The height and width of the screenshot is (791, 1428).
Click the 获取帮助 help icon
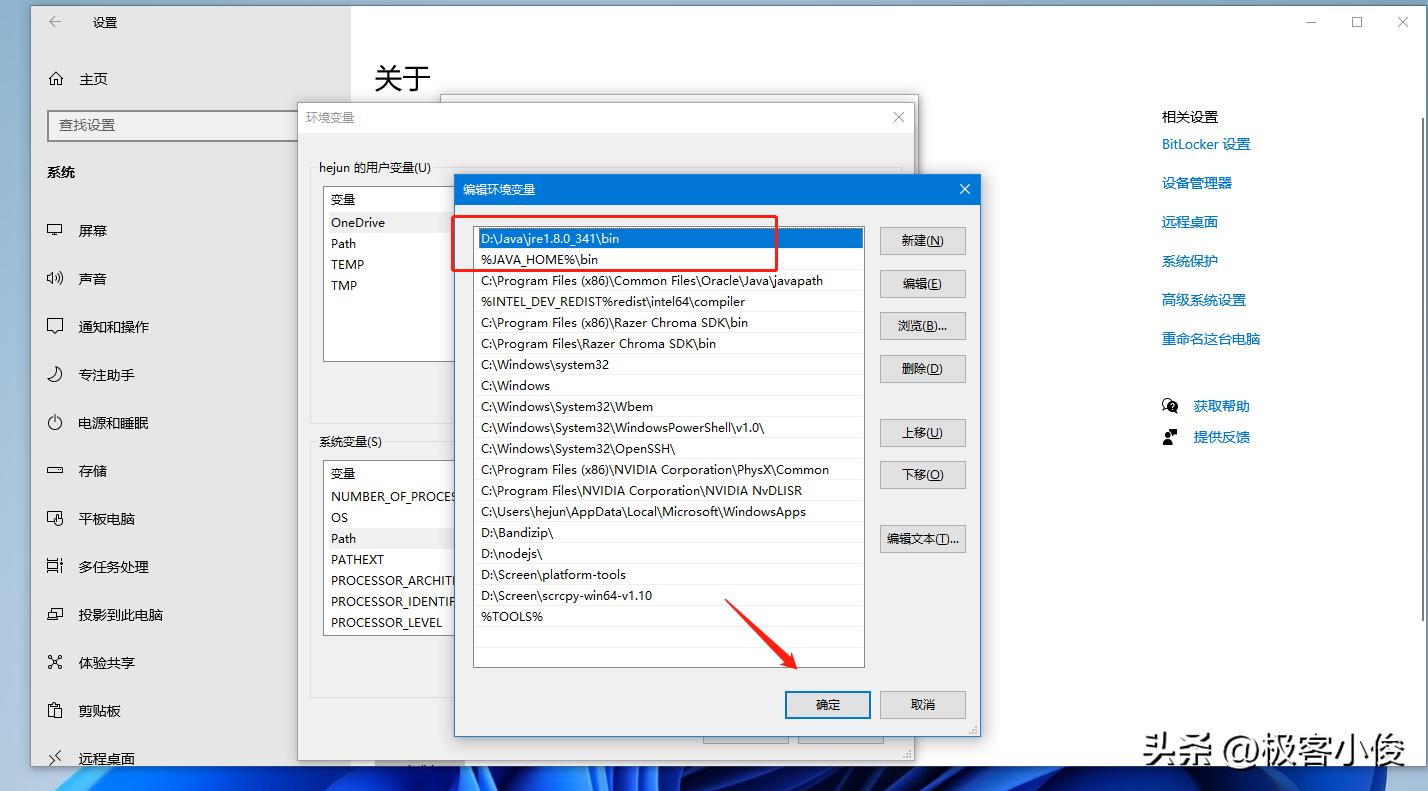1169,406
